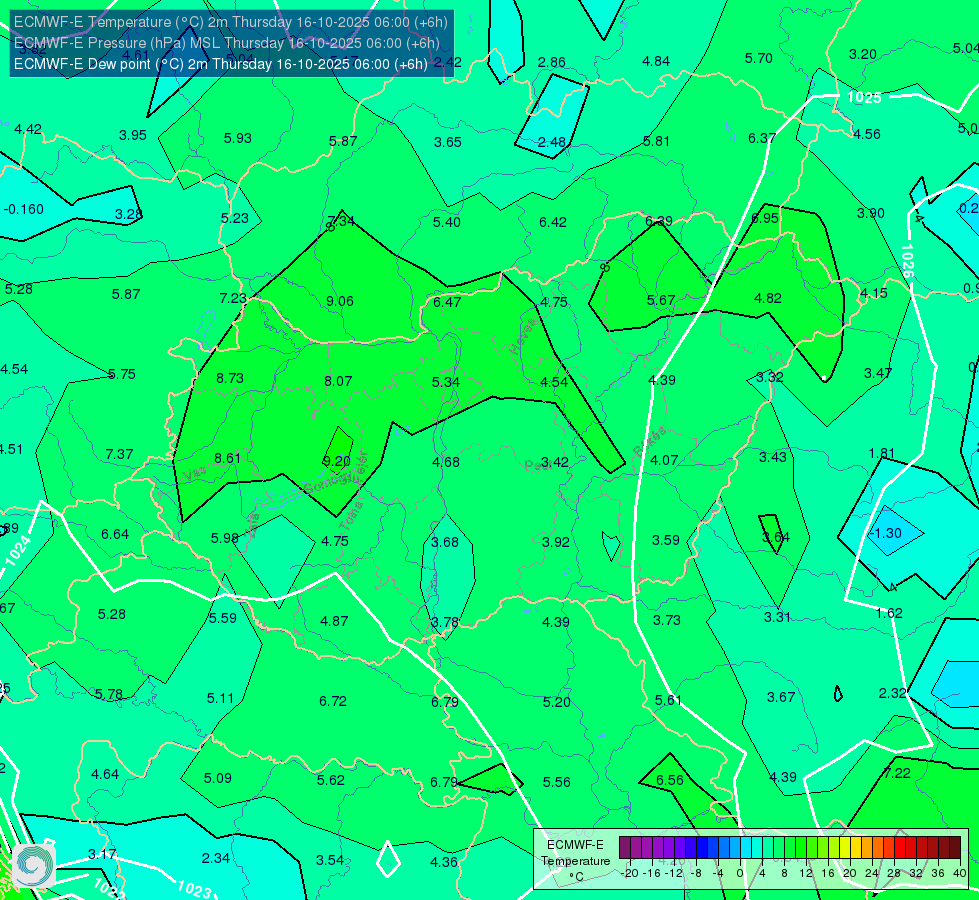
Task: Click the legend tick label 0
Action: point(740,873)
